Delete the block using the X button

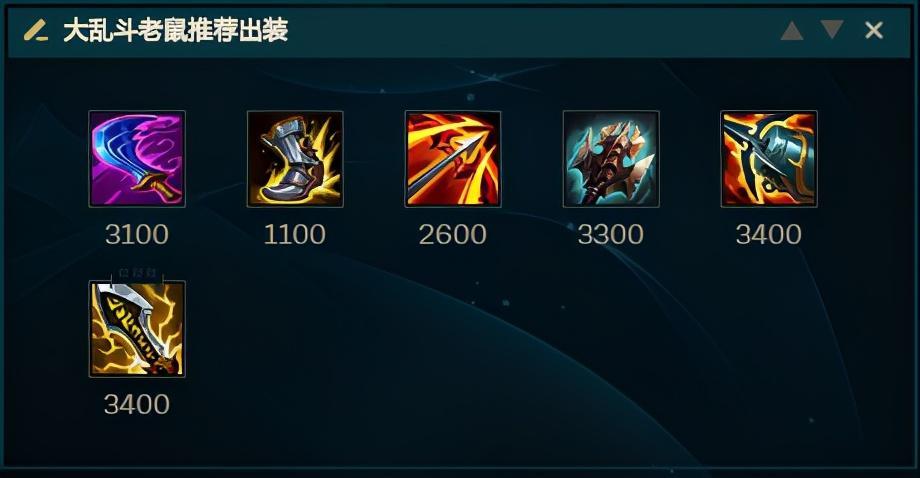click(874, 30)
